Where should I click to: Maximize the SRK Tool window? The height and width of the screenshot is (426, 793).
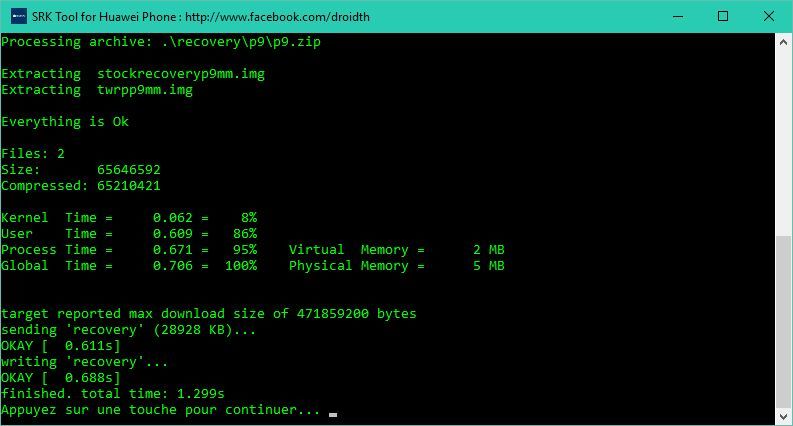[x=723, y=16]
